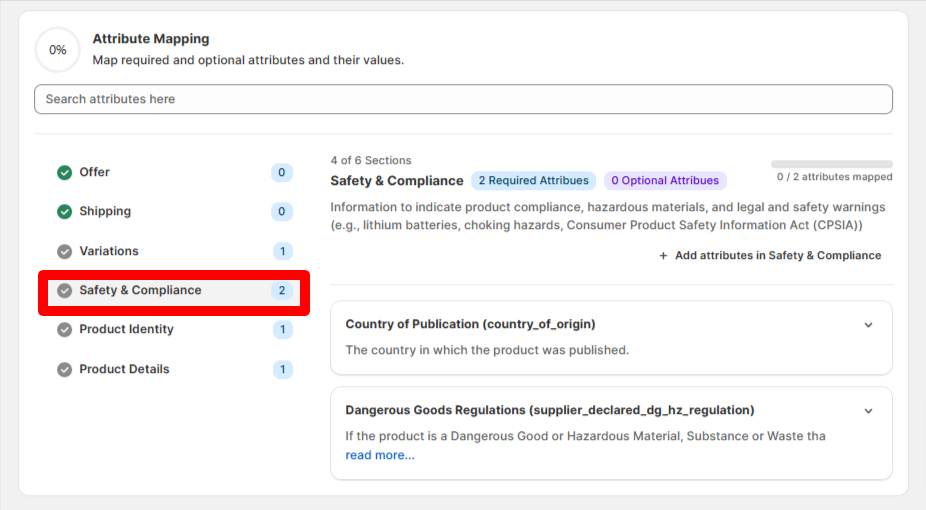
Task: Click the Safety & Compliance section heading
Action: [397, 181]
